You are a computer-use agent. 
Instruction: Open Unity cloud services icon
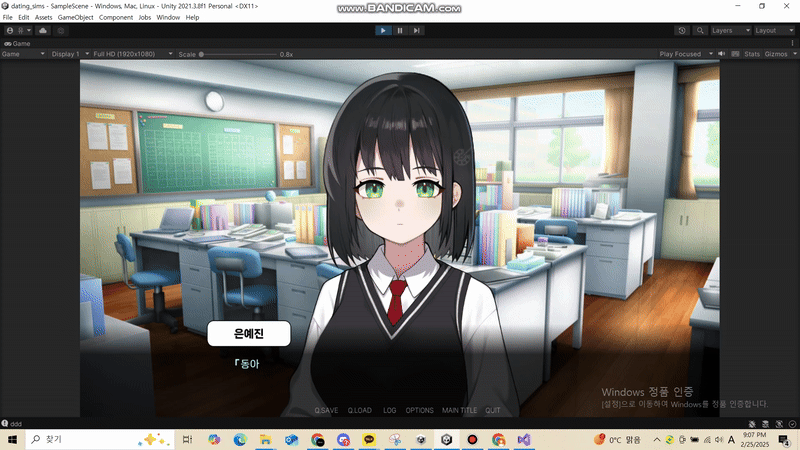tap(43, 31)
